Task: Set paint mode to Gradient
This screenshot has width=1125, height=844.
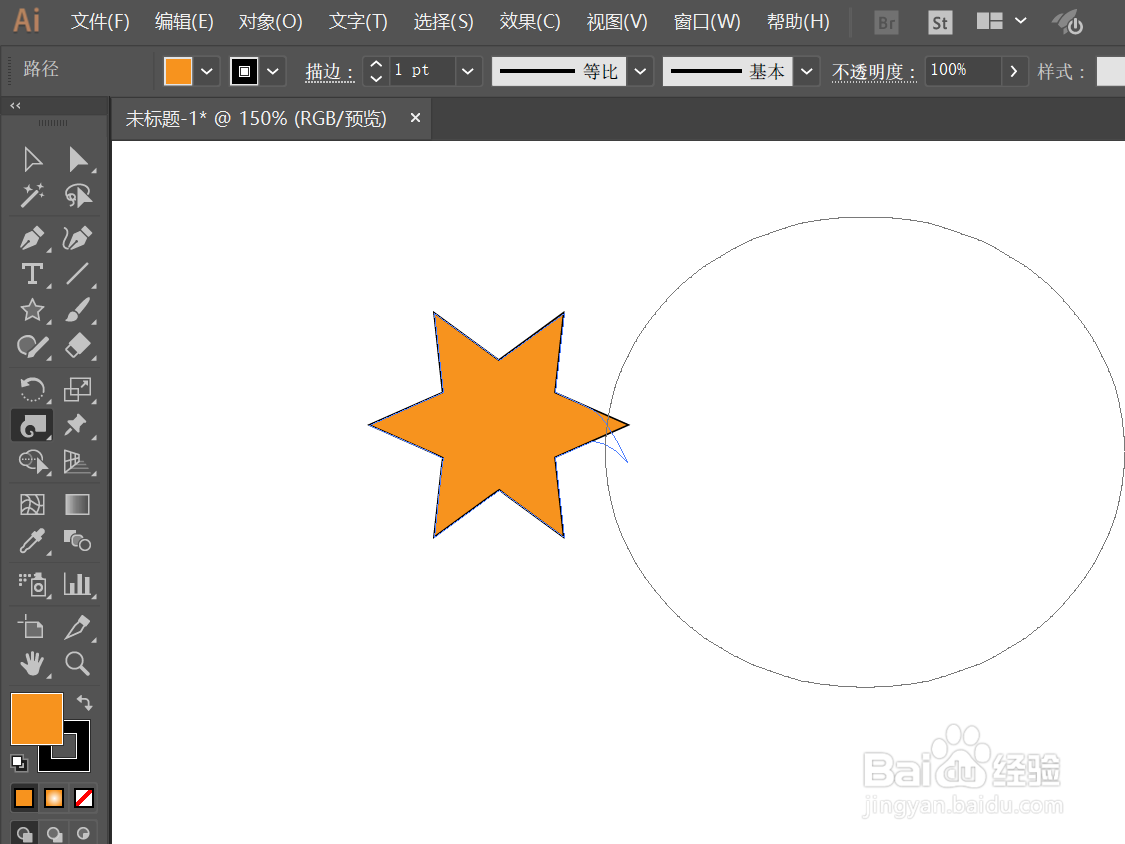Action: pyautogui.click(x=54, y=797)
